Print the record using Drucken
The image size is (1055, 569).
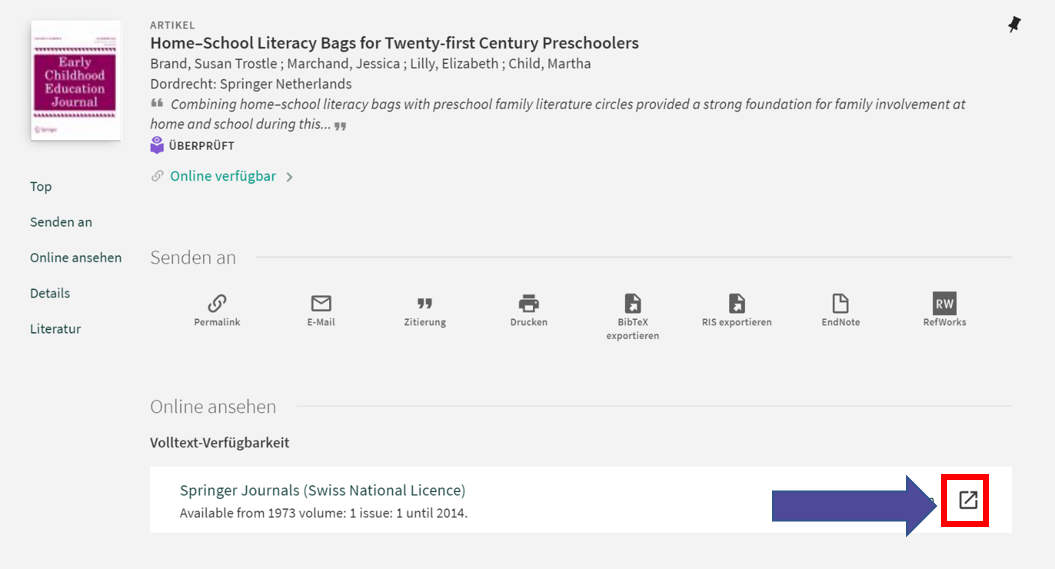pyautogui.click(x=529, y=304)
